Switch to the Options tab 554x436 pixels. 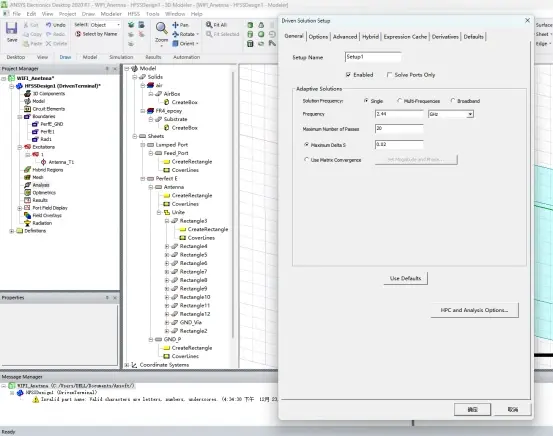coord(318,36)
